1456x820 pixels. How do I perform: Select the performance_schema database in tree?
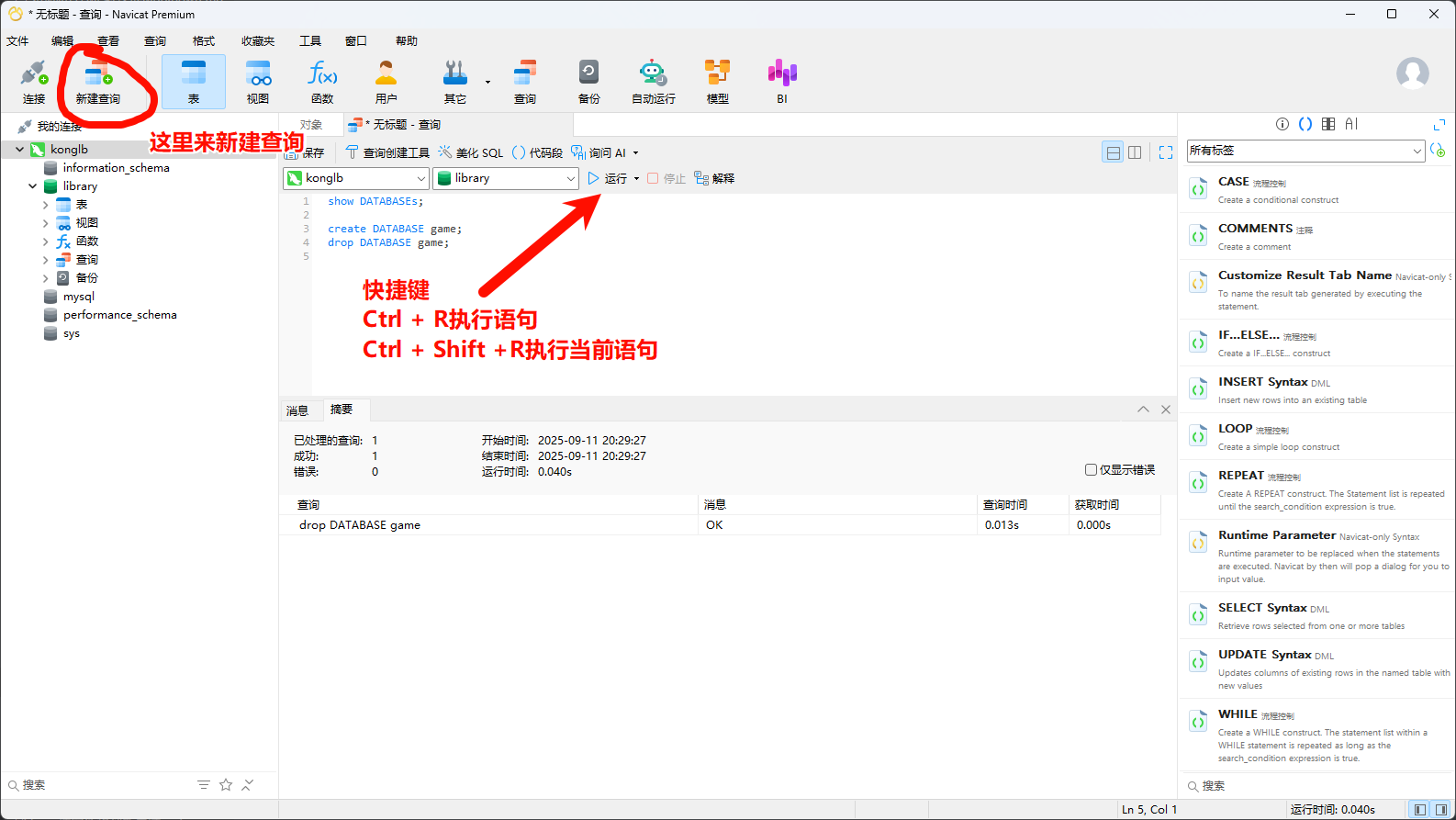[x=119, y=315]
